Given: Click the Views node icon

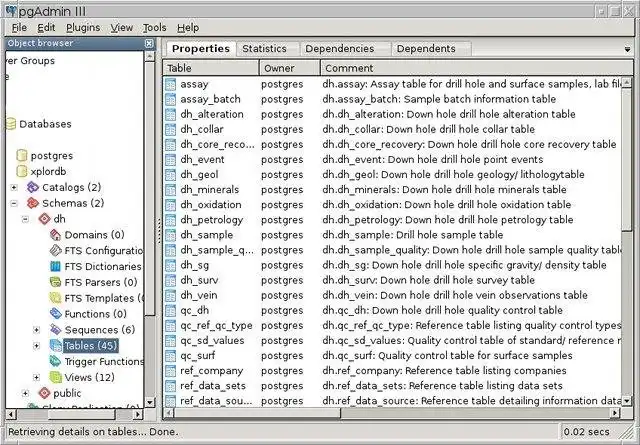Looking at the screenshot, I should (x=55, y=377).
